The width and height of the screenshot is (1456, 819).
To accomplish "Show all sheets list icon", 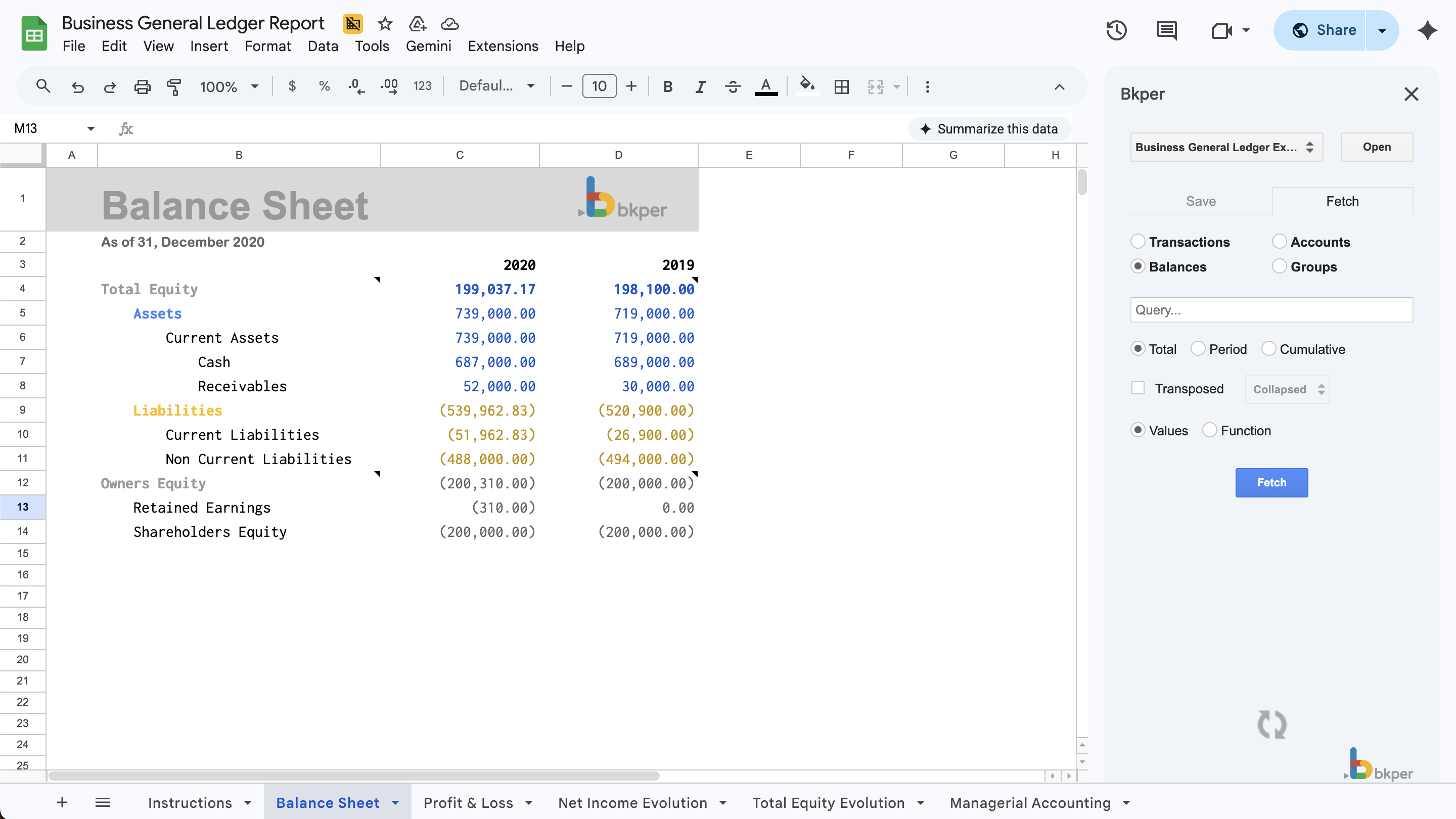I will pyautogui.click(x=102, y=802).
